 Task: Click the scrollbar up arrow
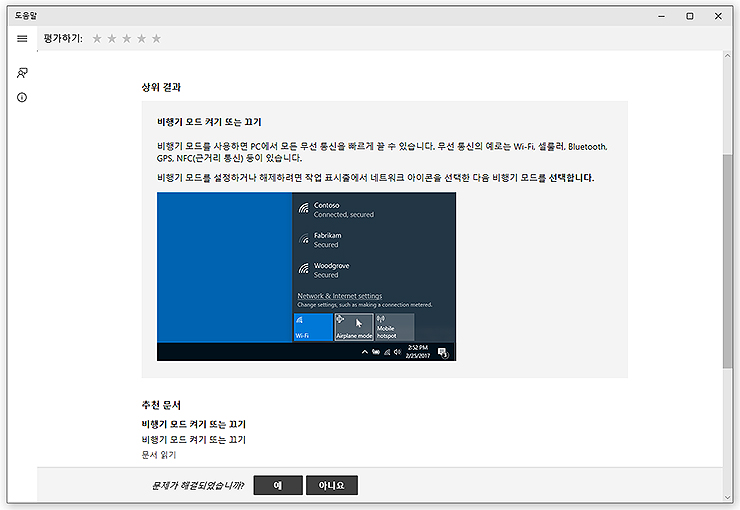click(727, 56)
